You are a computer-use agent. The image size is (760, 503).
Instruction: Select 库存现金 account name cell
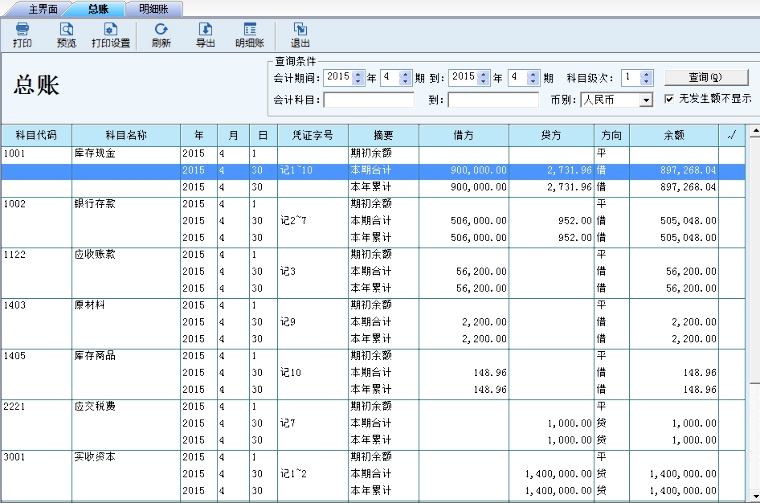point(126,154)
